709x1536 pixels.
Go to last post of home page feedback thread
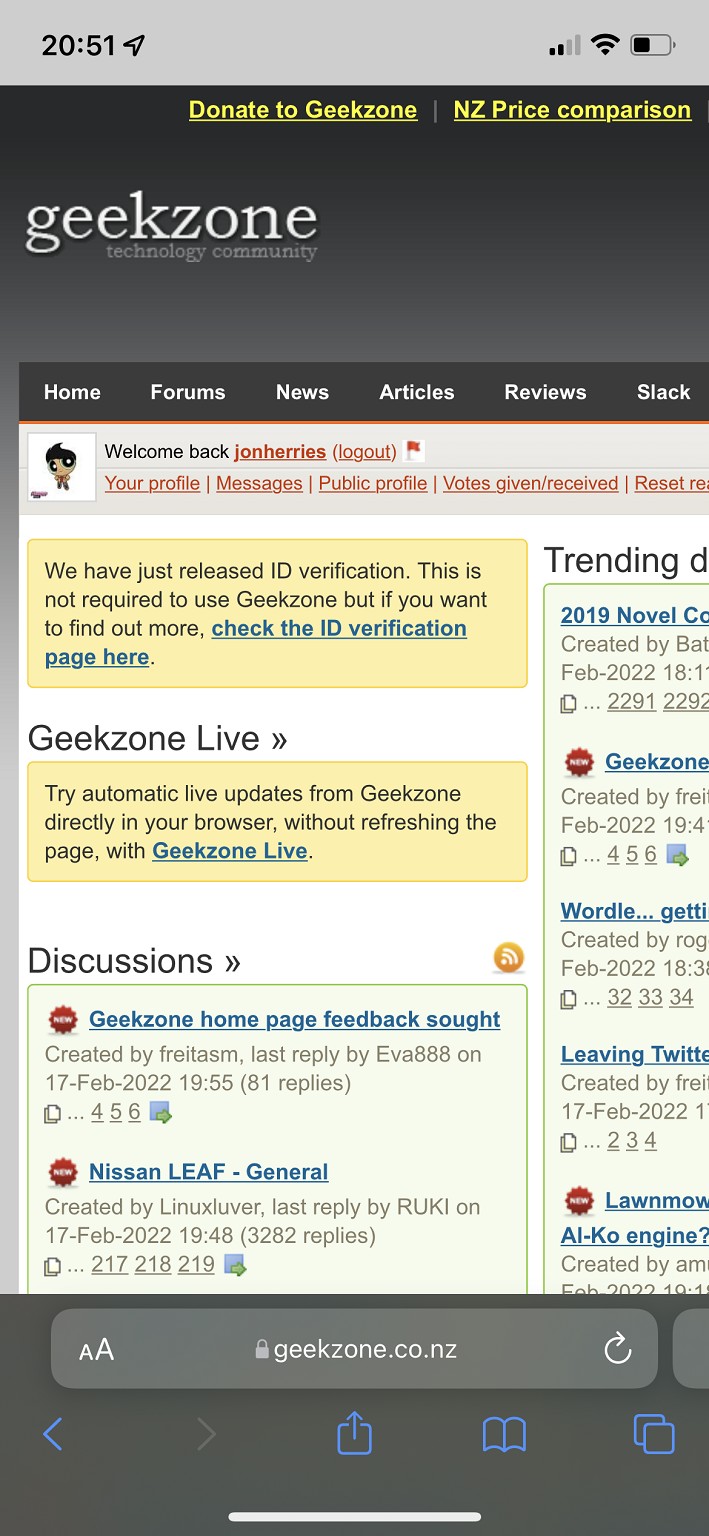(x=160, y=1112)
